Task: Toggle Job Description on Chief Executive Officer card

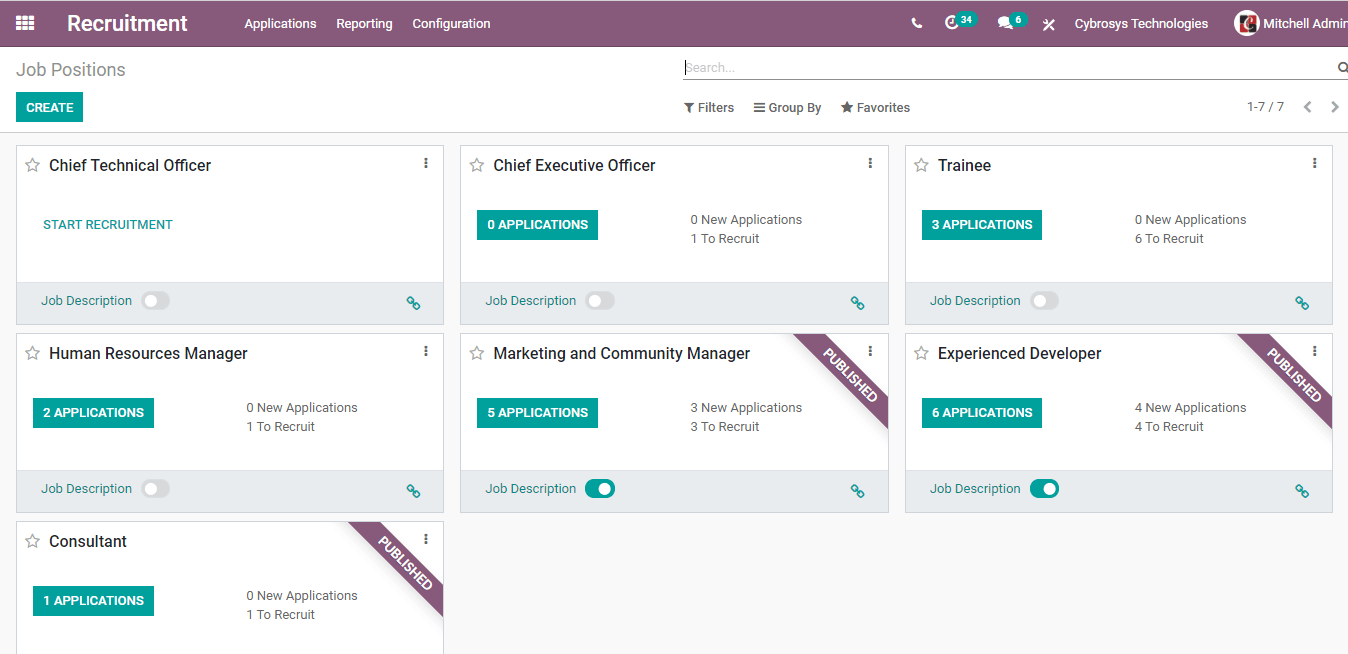Action: click(x=600, y=300)
